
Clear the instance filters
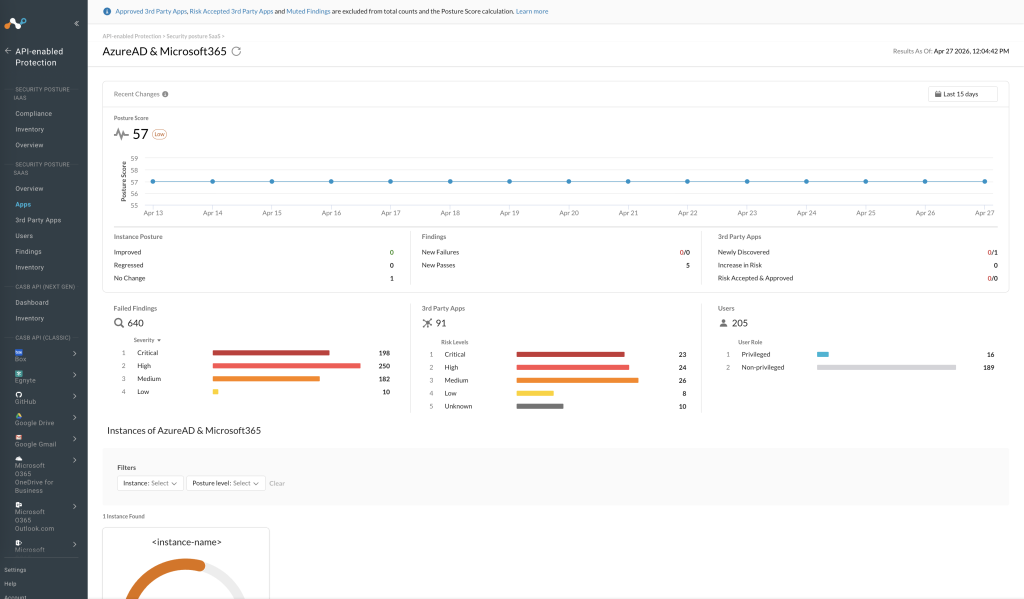277,483
